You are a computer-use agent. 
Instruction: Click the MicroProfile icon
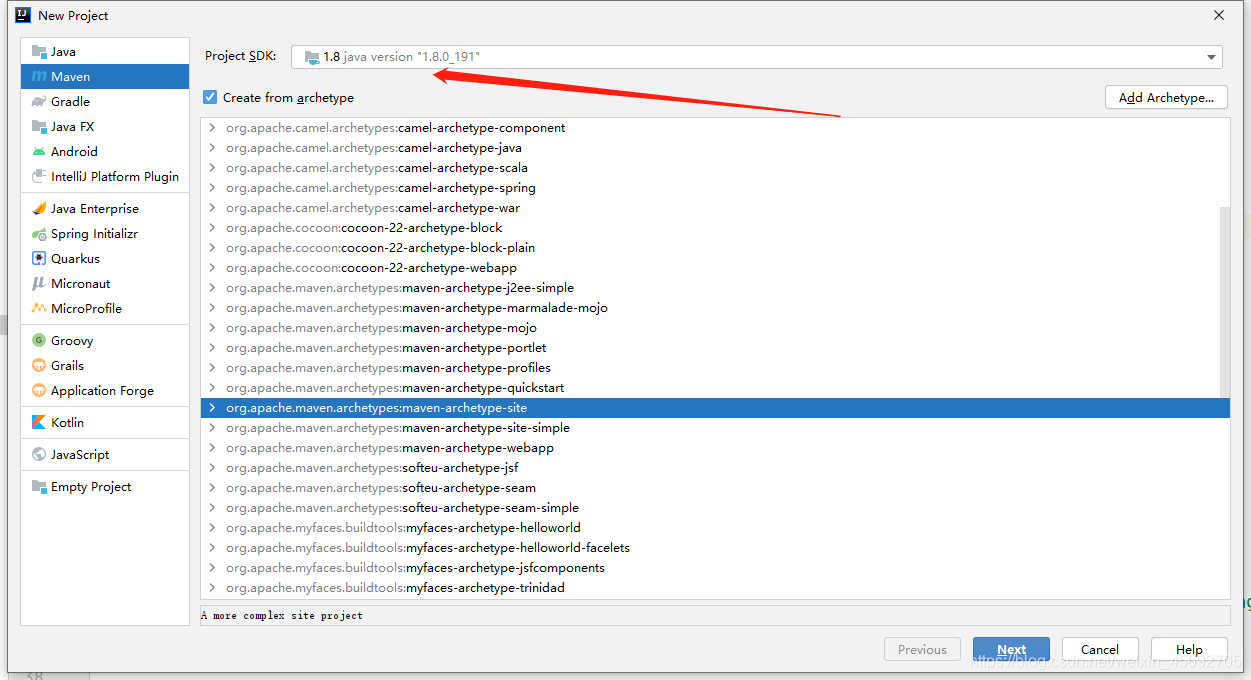point(39,309)
